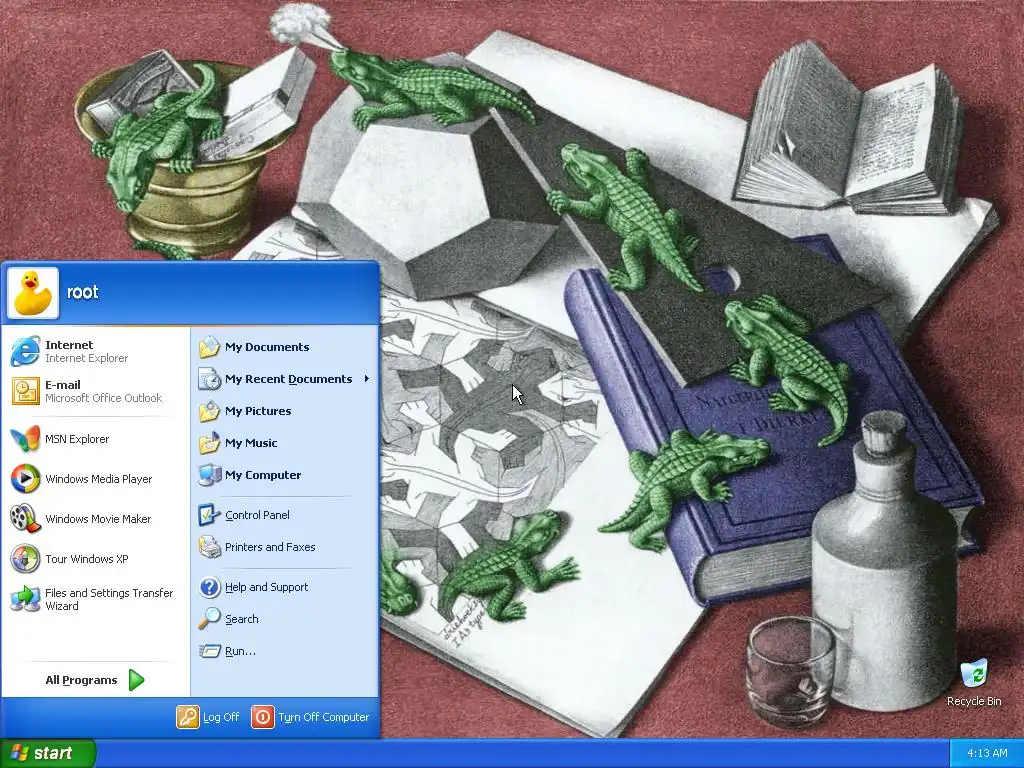The width and height of the screenshot is (1024, 768).
Task: Click Printers and Faxes icon
Action: pyautogui.click(x=210, y=547)
